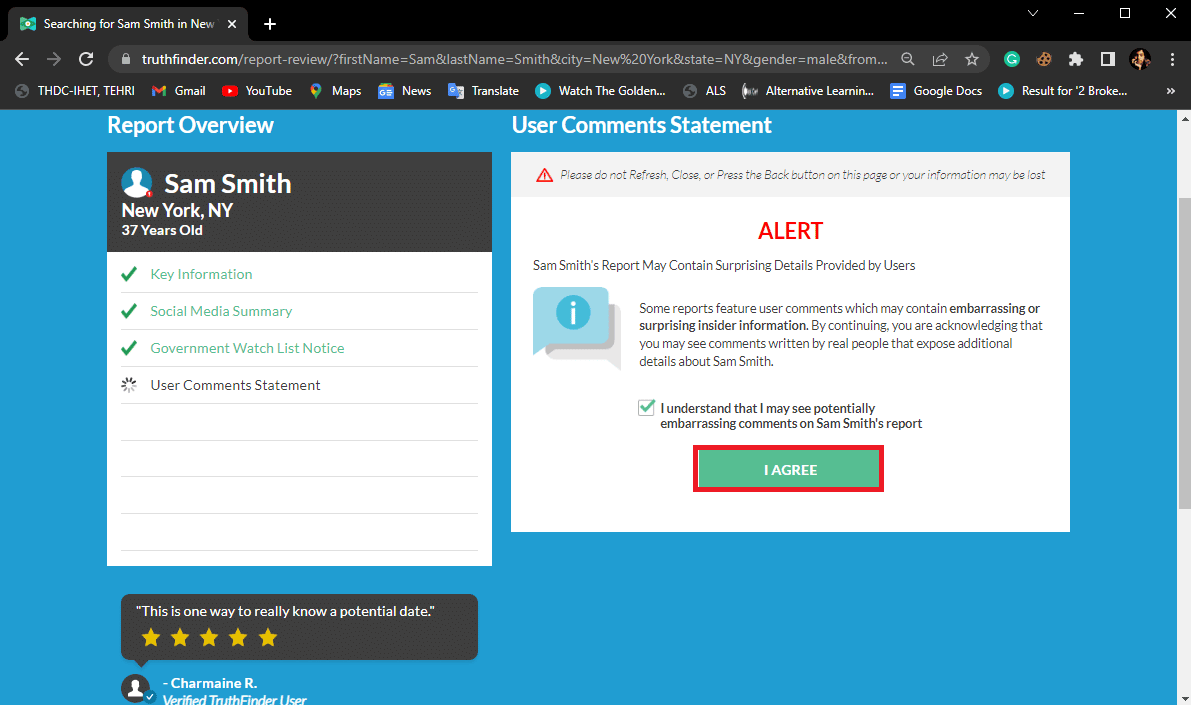1191x705 pixels.
Task: Click the I AGREE button
Action: coord(788,469)
